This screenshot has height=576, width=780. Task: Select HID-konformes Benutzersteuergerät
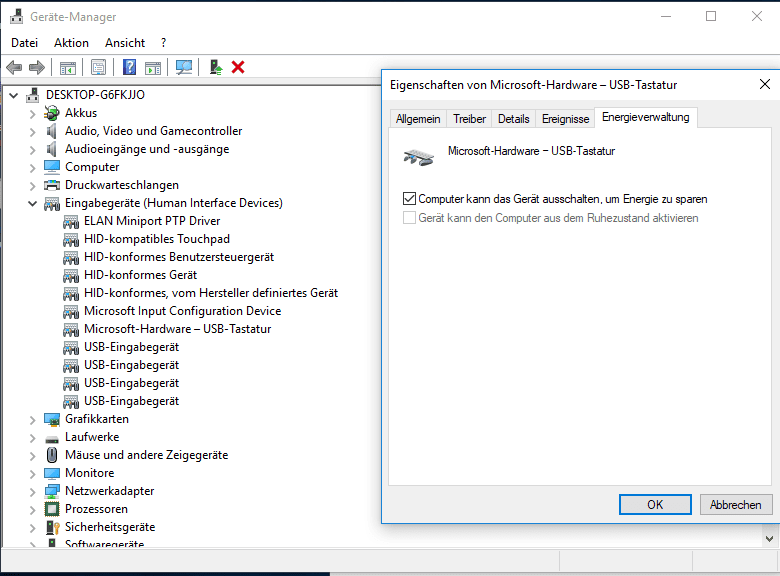[x=179, y=257]
